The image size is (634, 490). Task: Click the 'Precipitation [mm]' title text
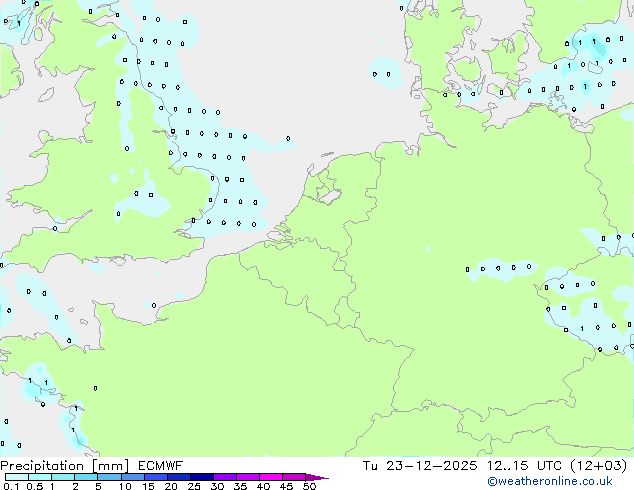[x=65, y=466]
